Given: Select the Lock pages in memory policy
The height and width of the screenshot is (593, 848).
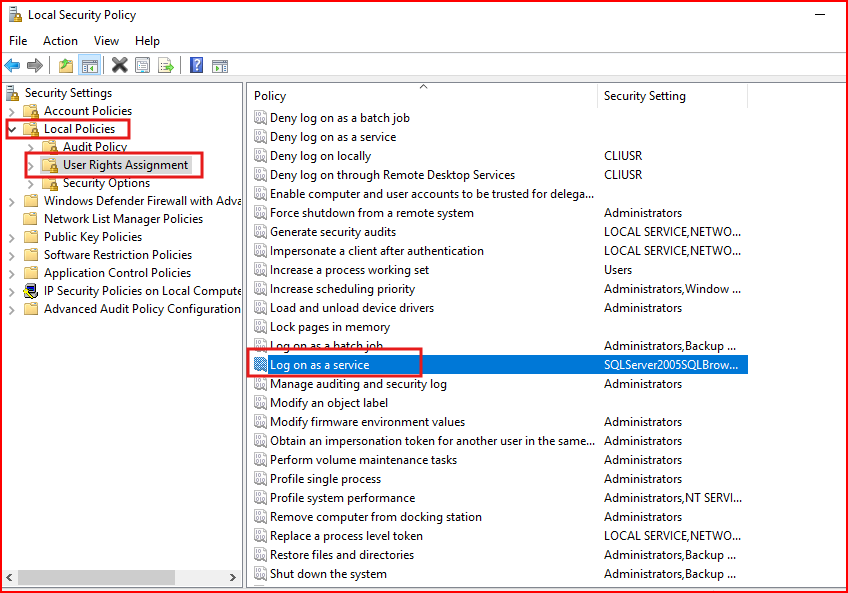Looking at the screenshot, I should pyautogui.click(x=329, y=327).
